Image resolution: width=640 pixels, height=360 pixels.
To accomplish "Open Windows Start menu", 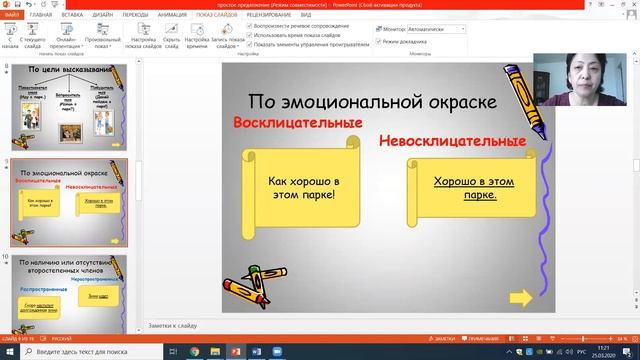I will click(9, 351).
